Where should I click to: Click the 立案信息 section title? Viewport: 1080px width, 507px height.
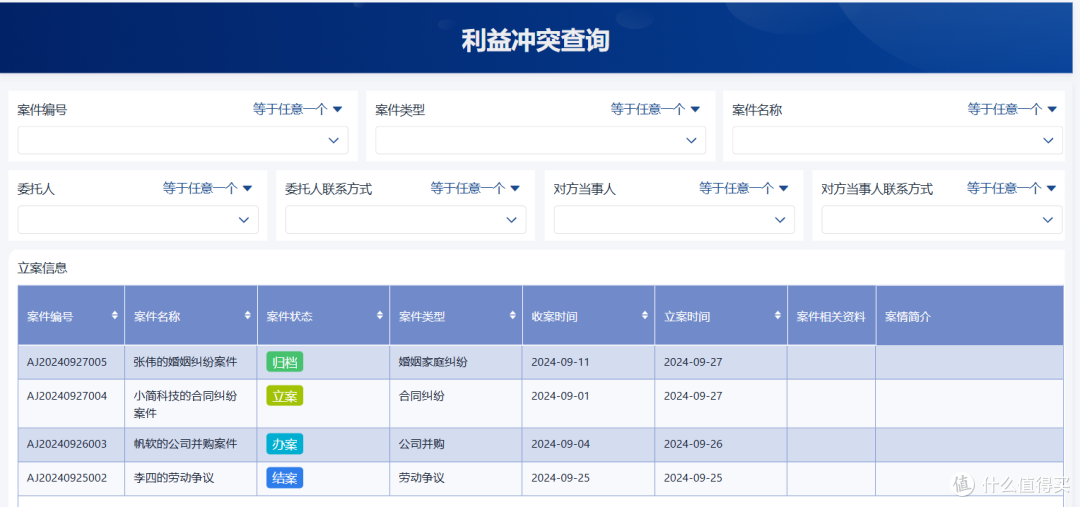(43, 268)
